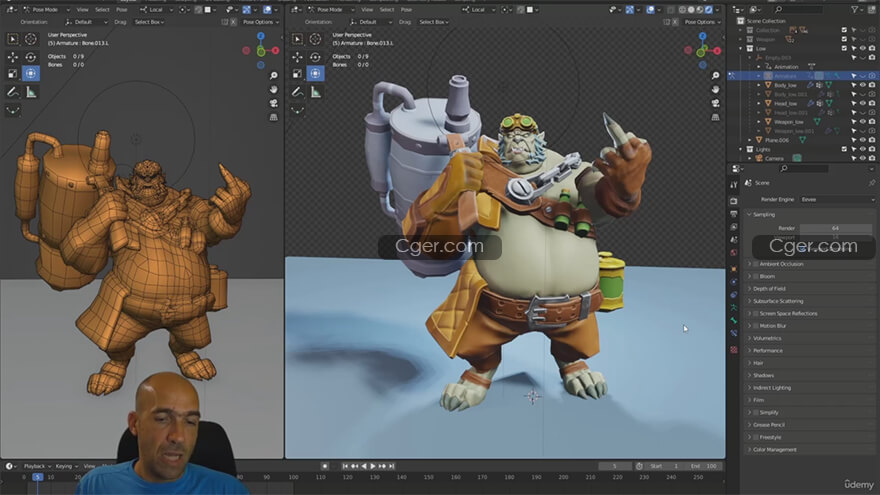Play the animation forward
The width and height of the screenshot is (880, 495).
373,466
